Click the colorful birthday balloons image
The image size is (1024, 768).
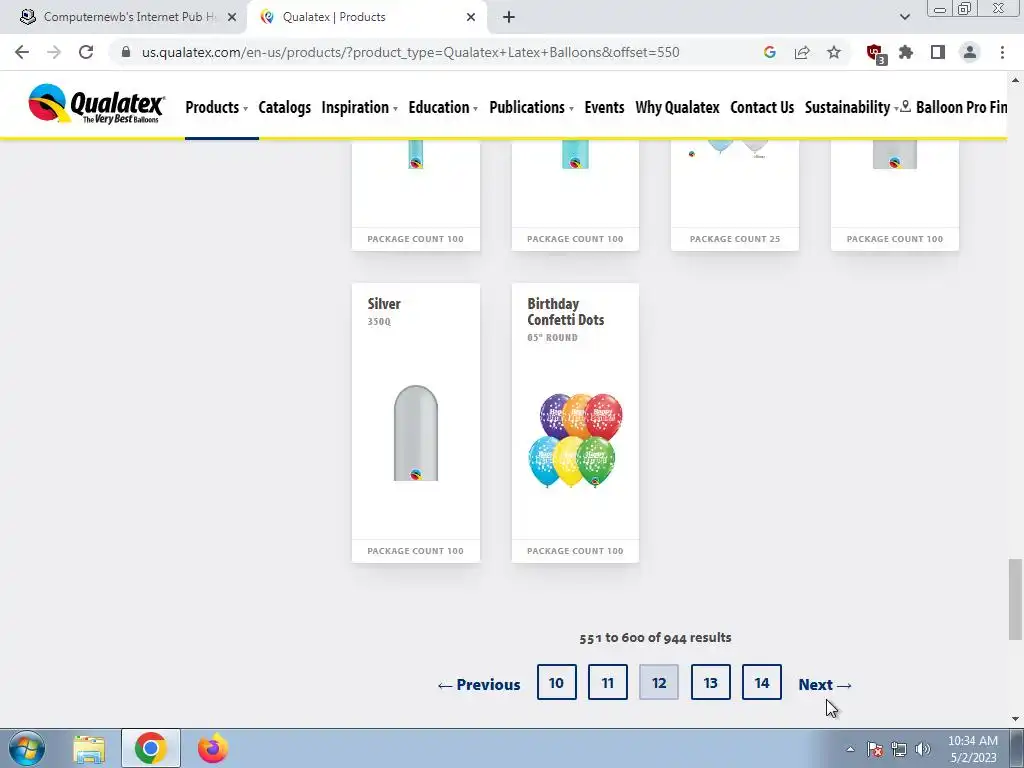[x=575, y=440]
